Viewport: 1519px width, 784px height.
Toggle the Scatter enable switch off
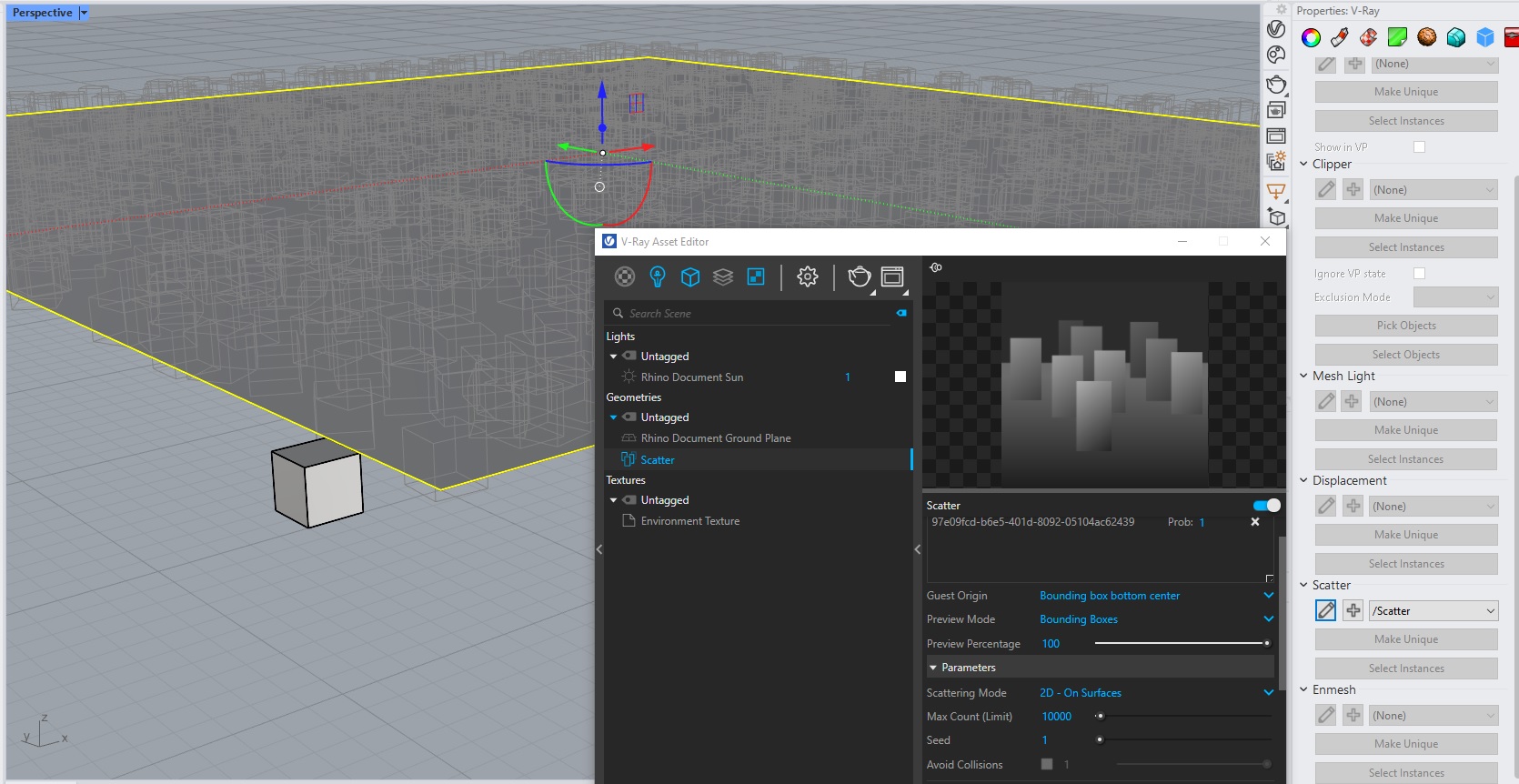[x=1266, y=506]
